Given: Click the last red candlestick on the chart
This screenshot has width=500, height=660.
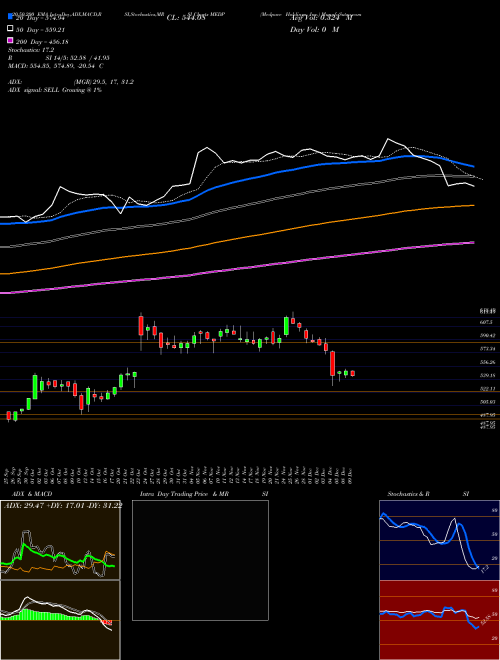Looking at the screenshot, I should pyautogui.click(x=353, y=373).
